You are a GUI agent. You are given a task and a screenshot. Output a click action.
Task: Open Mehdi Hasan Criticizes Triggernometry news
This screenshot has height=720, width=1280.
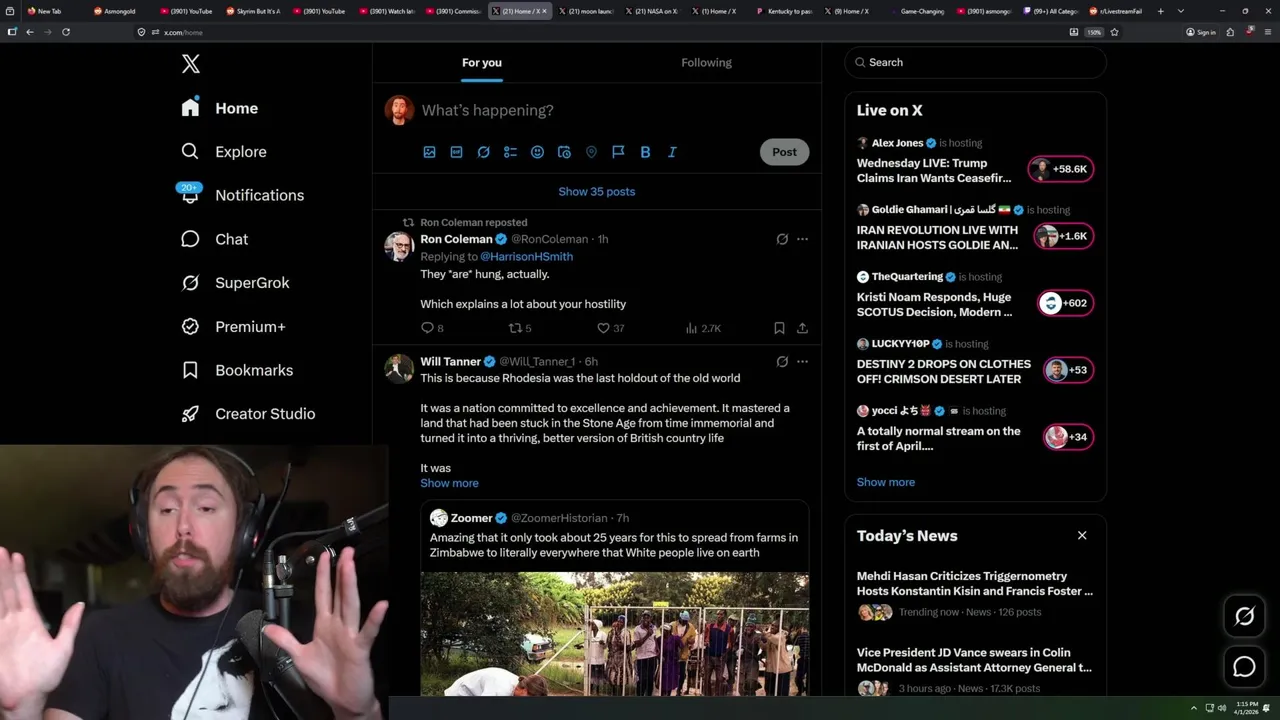(x=975, y=596)
